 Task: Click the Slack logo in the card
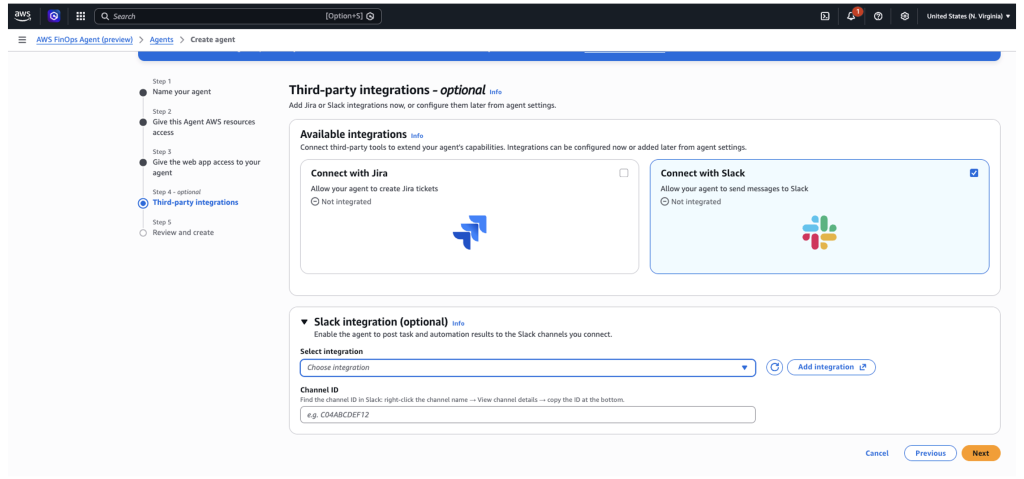[820, 233]
